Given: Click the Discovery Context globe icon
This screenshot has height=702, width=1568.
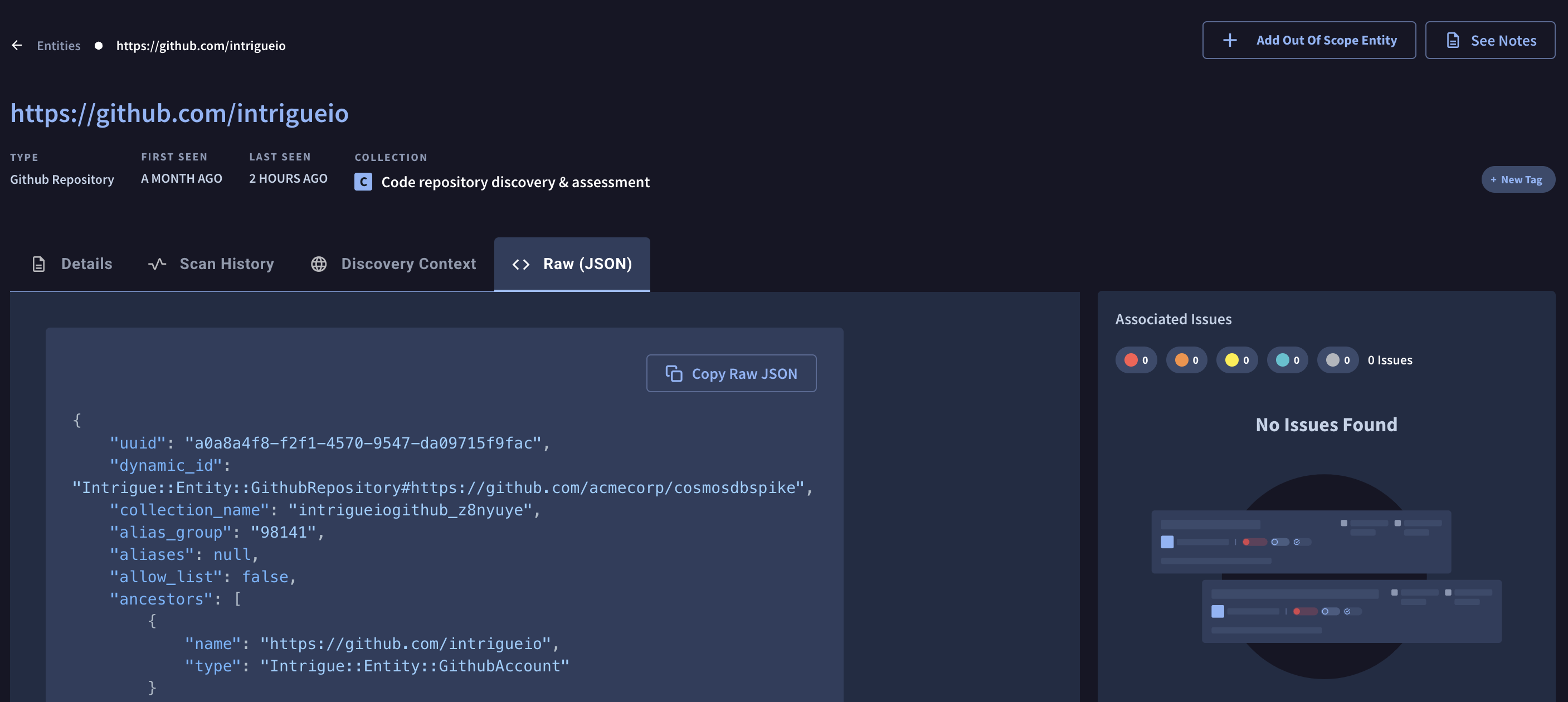Looking at the screenshot, I should pos(319,264).
